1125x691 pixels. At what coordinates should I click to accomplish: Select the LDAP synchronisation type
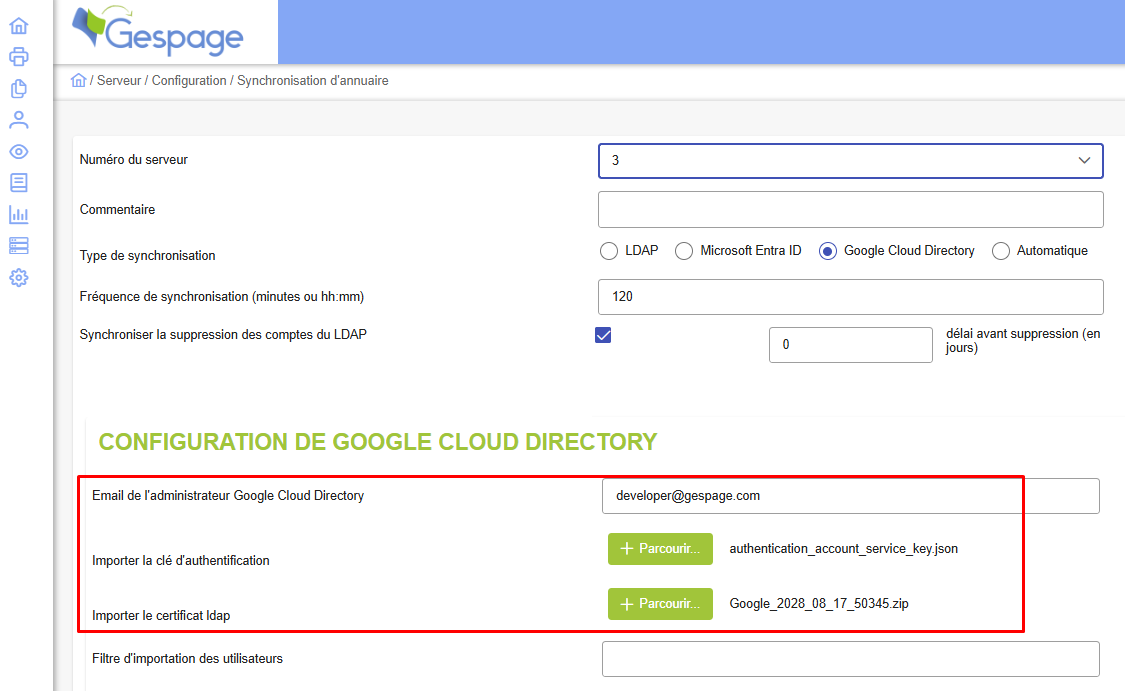pyautogui.click(x=608, y=251)
